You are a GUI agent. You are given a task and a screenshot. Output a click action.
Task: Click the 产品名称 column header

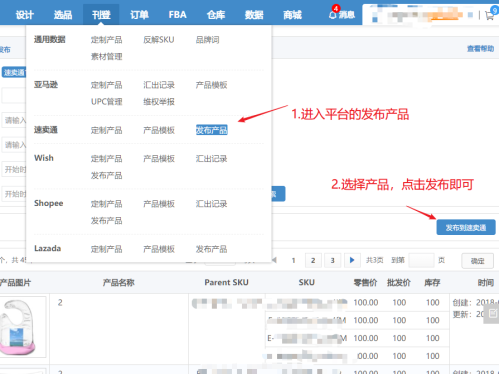pyautogui.click(x=118, y=283)
